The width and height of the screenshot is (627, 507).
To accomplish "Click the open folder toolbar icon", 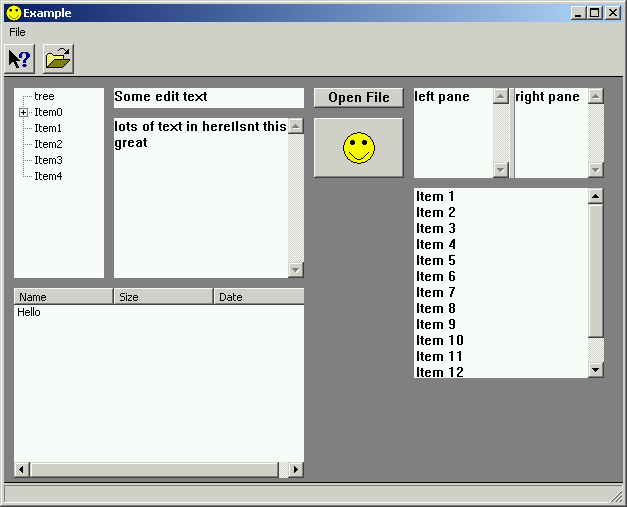I will point(58,59).
